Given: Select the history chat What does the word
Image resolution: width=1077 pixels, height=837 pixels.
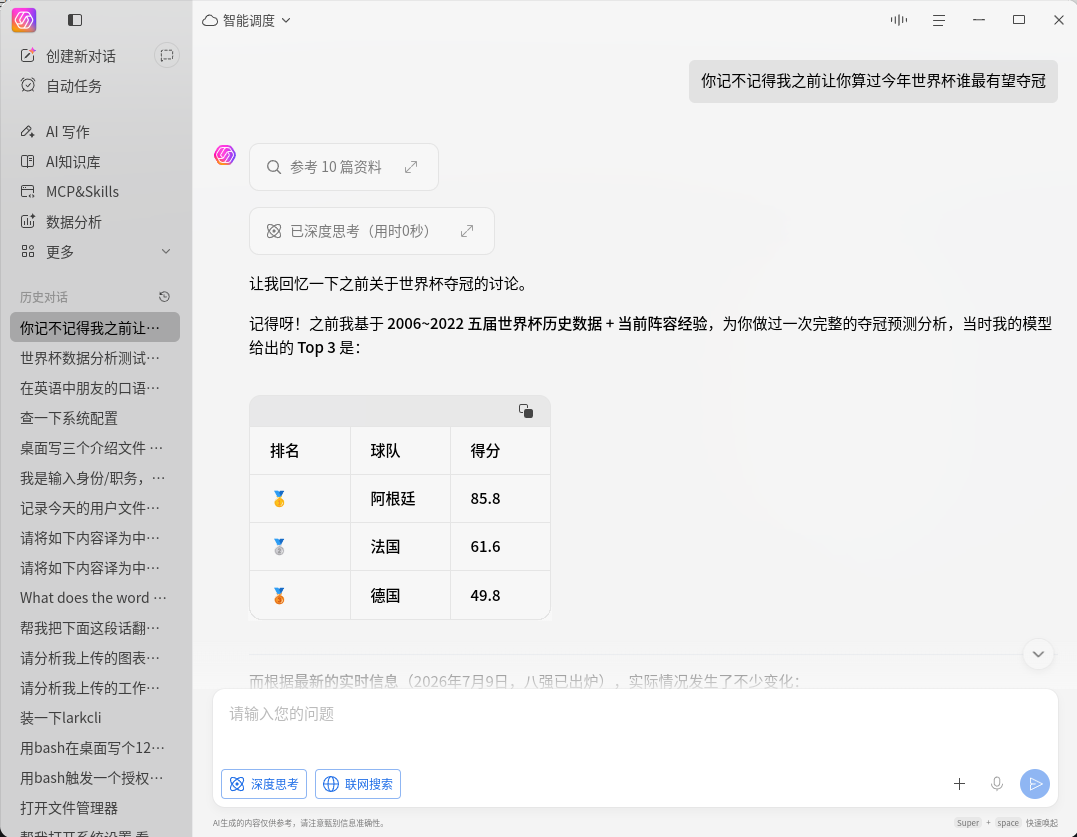Looking at the screenshot, I should (x=95, y=597).
